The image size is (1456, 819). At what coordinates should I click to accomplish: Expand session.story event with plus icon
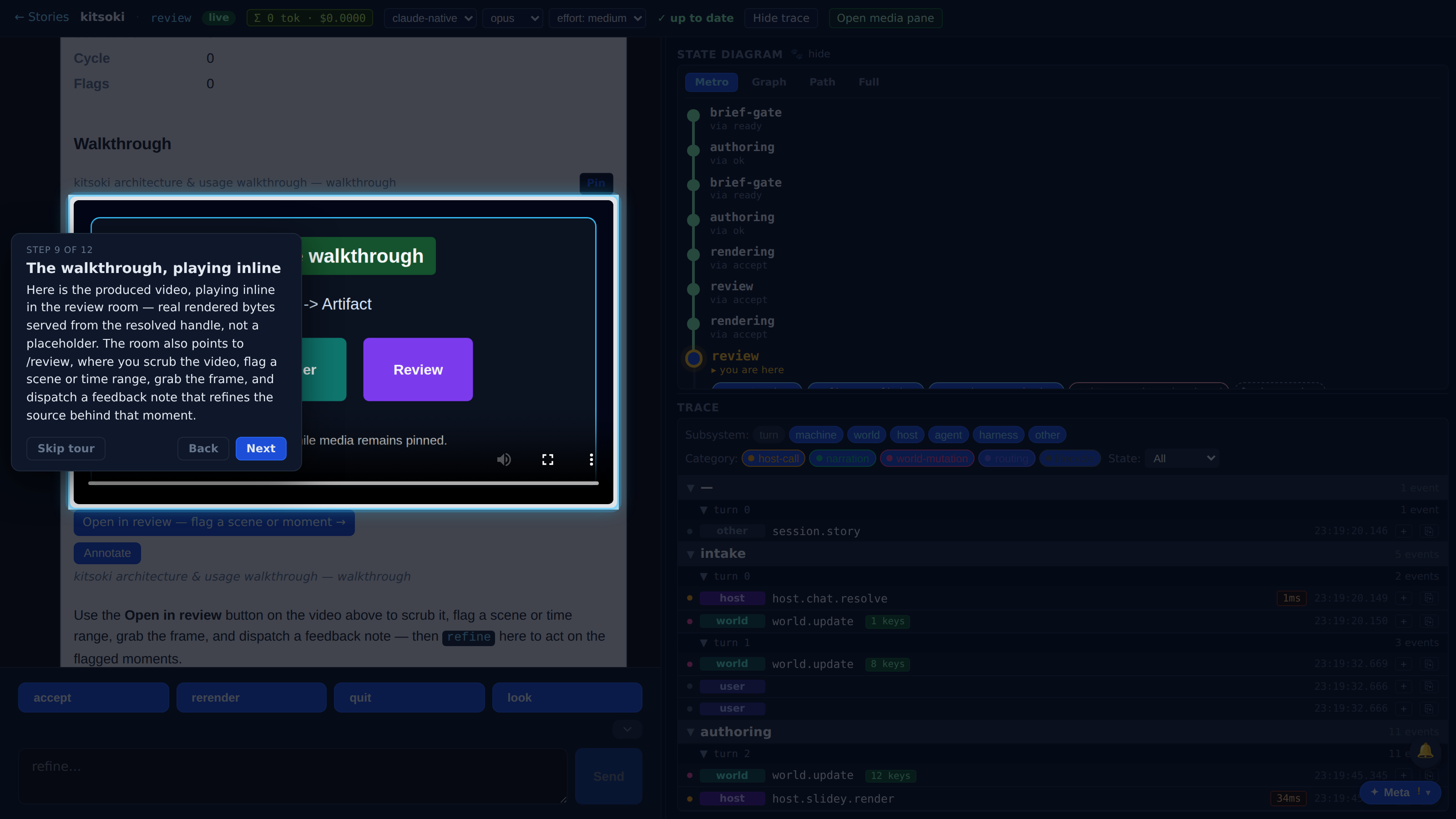1403,531
